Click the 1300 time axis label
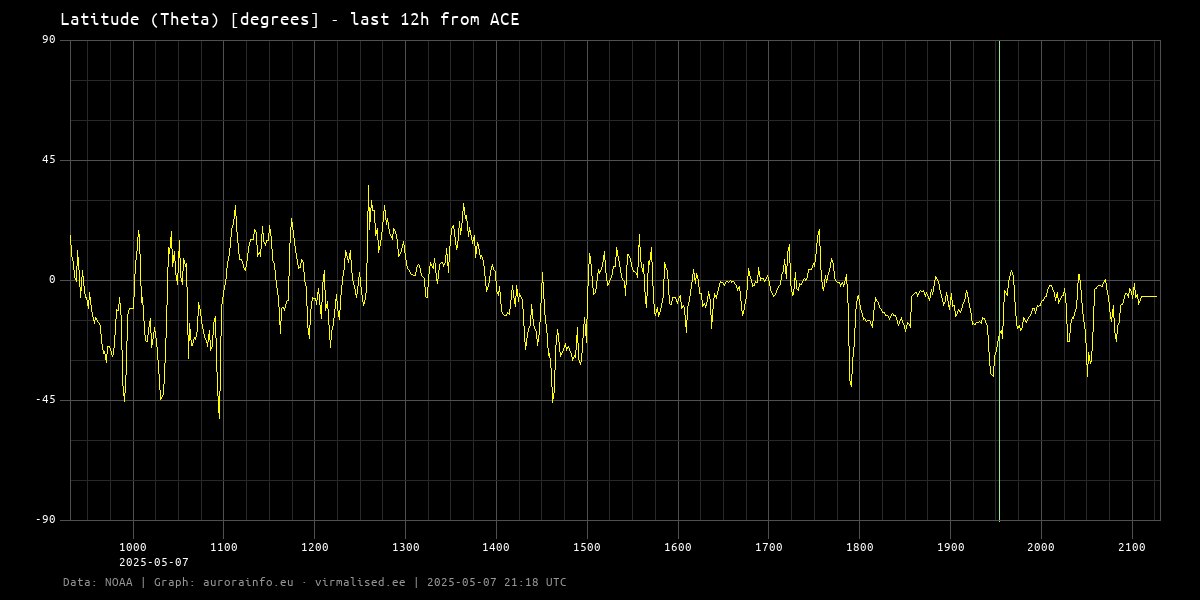 [x=405, y=547]
